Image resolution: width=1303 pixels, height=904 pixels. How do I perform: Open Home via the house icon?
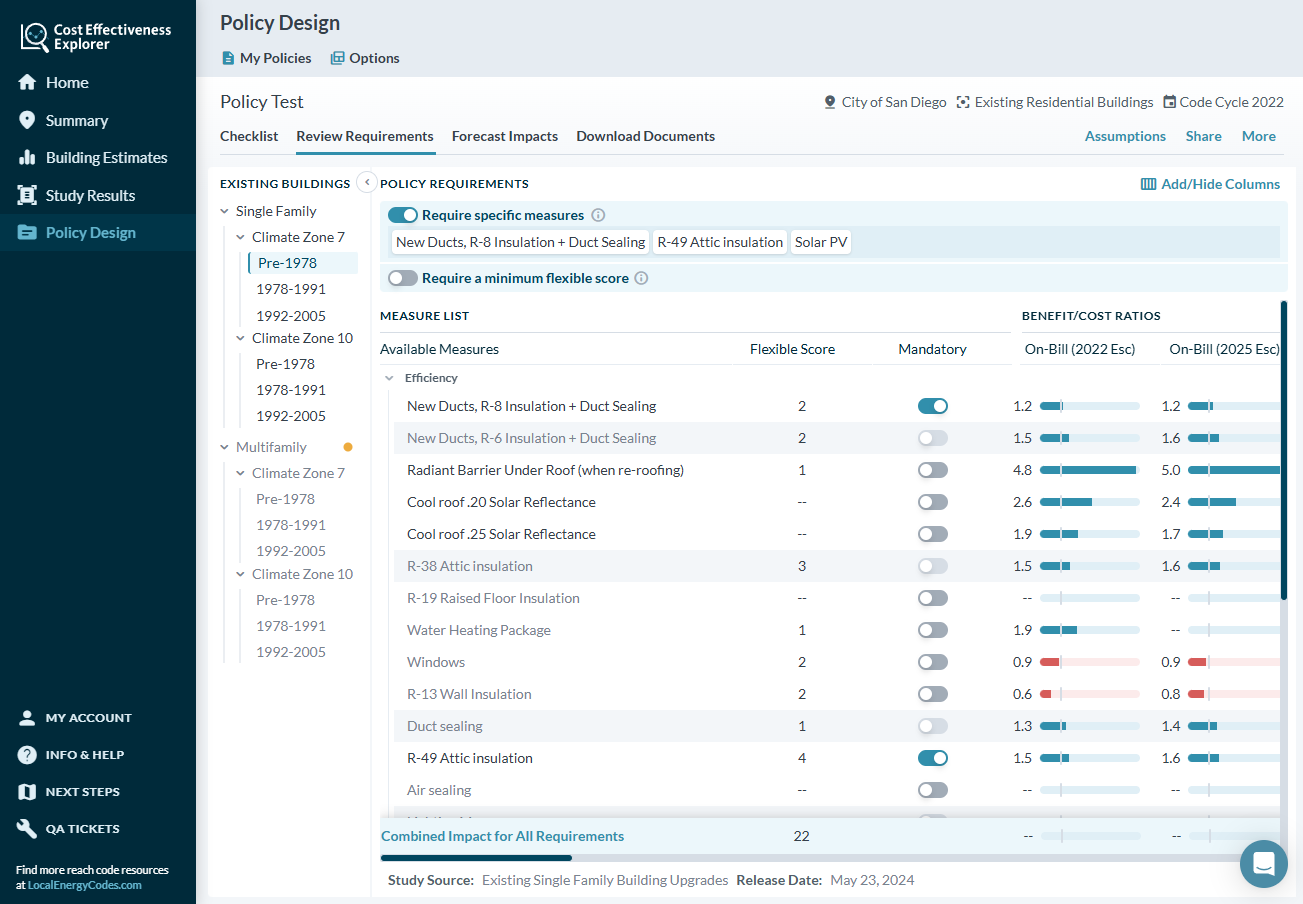(x=28, y=83)
